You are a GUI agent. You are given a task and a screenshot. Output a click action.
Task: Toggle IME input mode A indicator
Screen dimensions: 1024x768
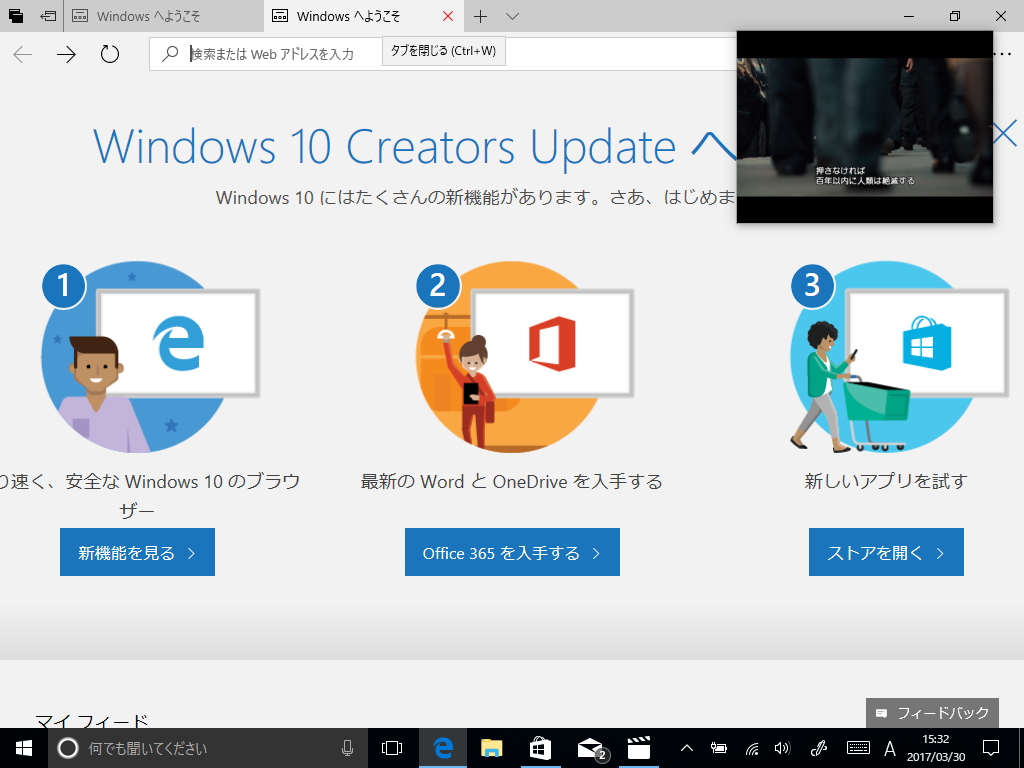point(889,748)
